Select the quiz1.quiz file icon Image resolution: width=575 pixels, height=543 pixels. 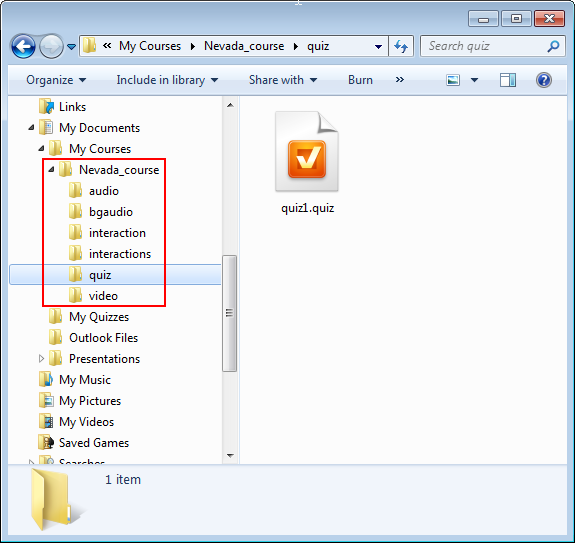tap(307, 151)
